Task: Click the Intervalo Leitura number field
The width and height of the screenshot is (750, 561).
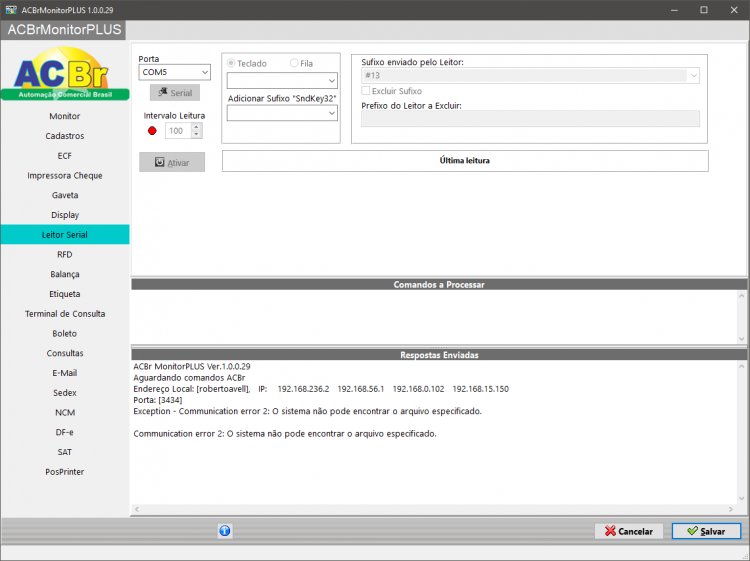Action: click(178, 131)
